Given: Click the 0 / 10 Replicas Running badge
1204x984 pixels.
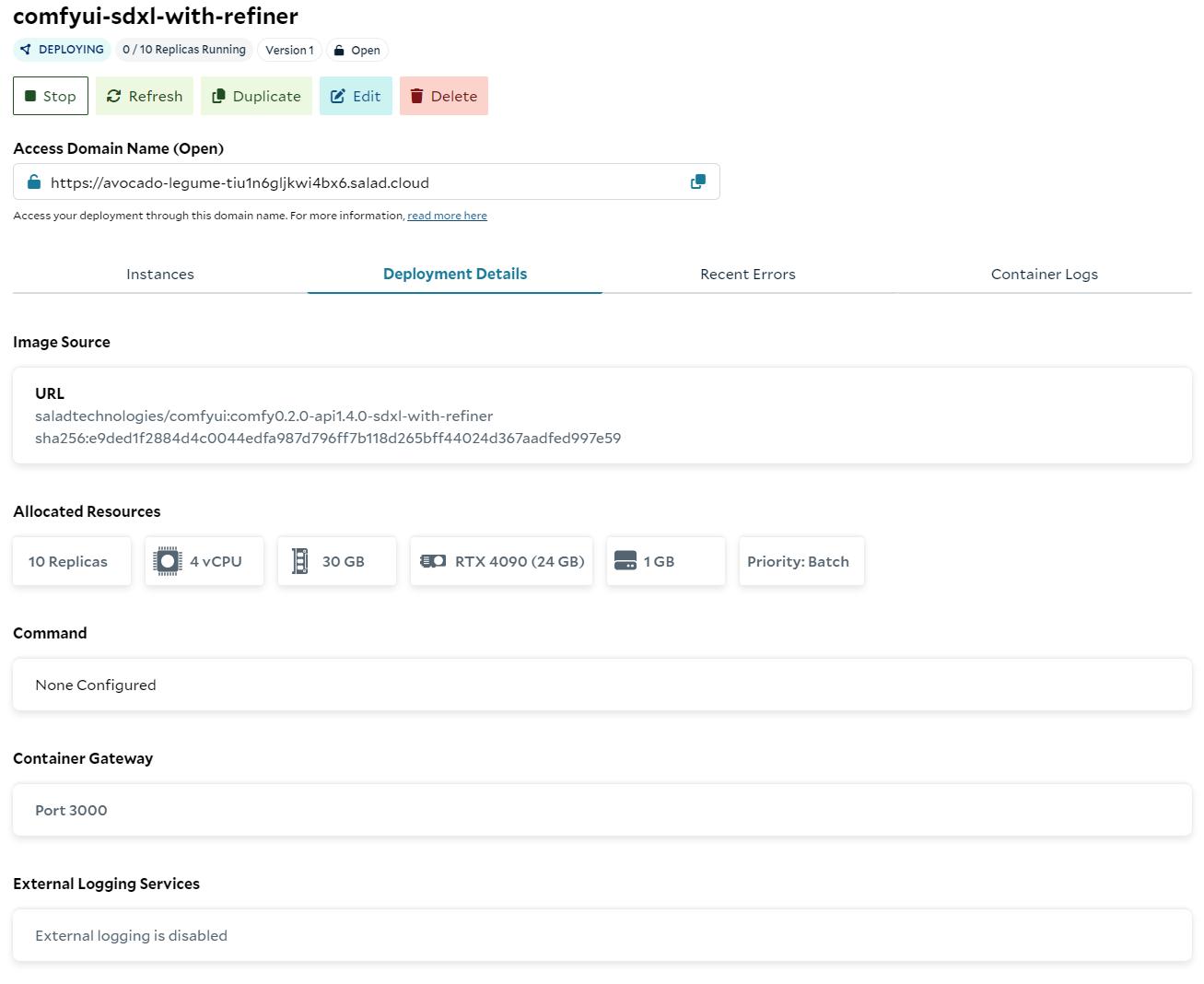Looking at the screenshot, I should (x=184, y=50).
